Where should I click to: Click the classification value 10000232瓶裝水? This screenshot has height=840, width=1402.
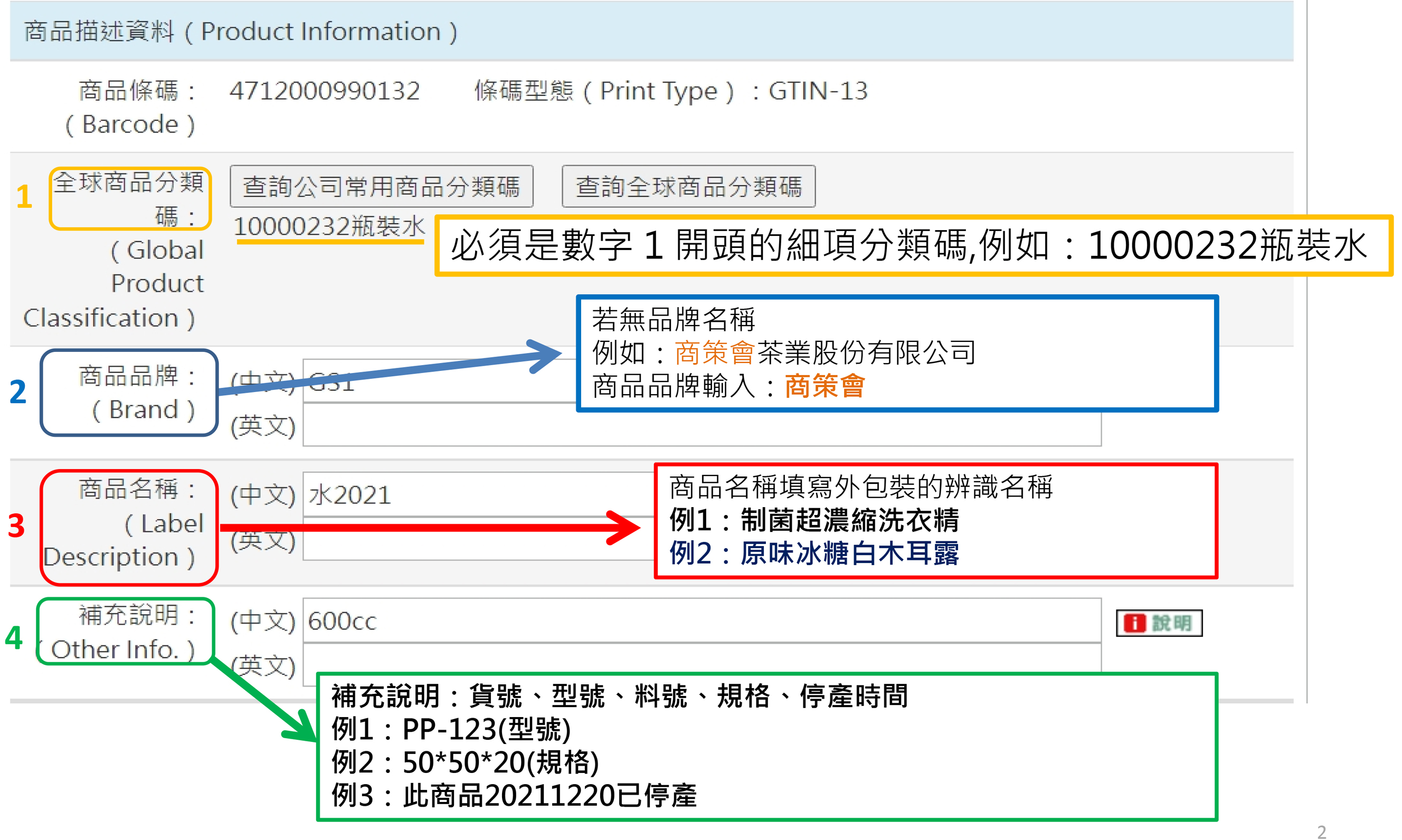(x=329, y=226)
